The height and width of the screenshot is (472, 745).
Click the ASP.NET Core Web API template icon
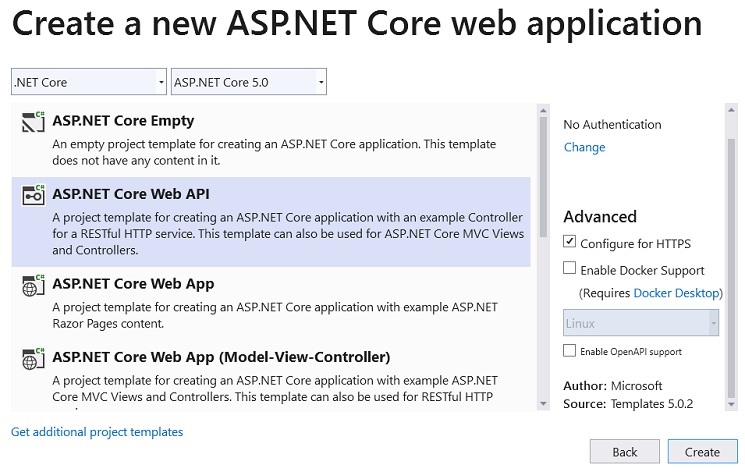(33, 195)
